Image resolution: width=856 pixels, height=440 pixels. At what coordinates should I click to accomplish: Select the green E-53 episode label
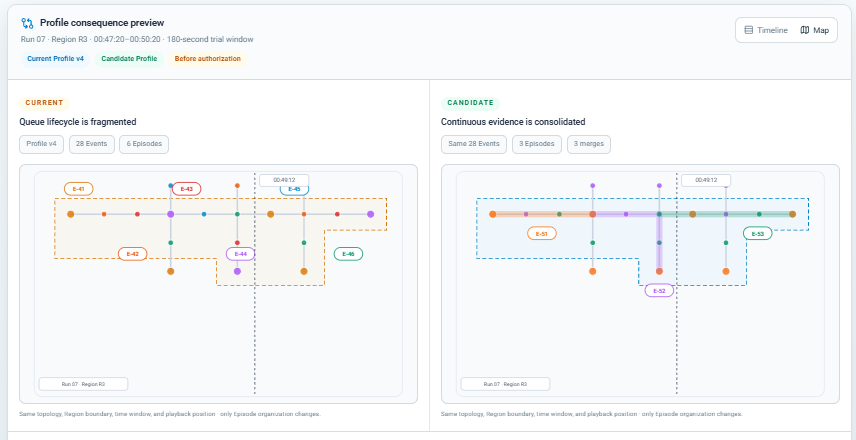758,234
